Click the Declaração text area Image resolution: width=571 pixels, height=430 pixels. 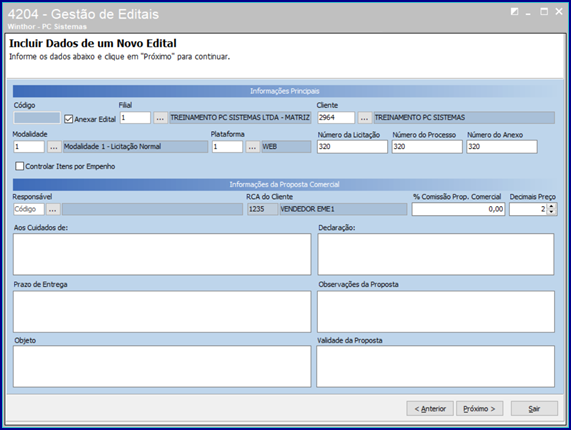pos(436,254)
